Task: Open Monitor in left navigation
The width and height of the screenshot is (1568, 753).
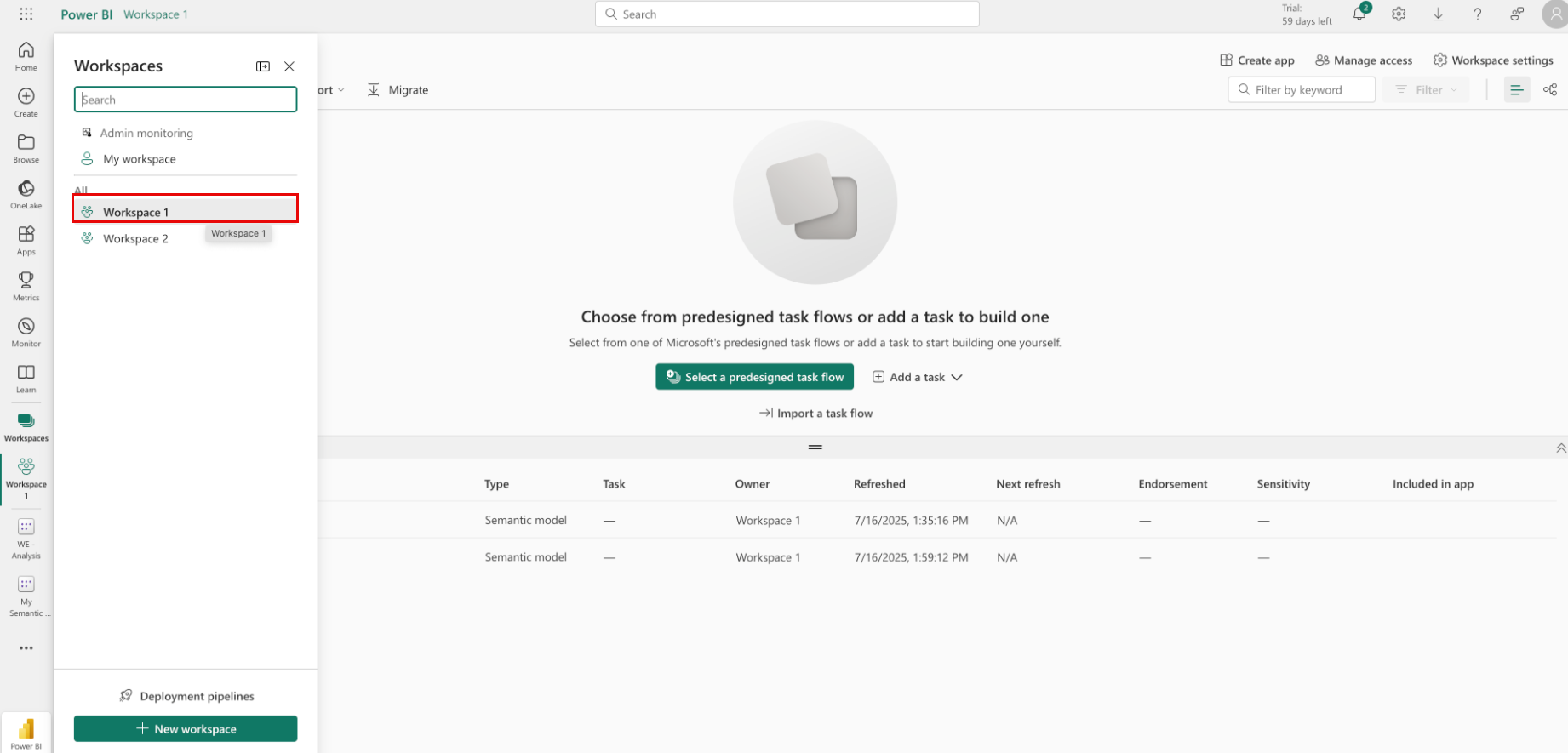Action: (26, 332)
